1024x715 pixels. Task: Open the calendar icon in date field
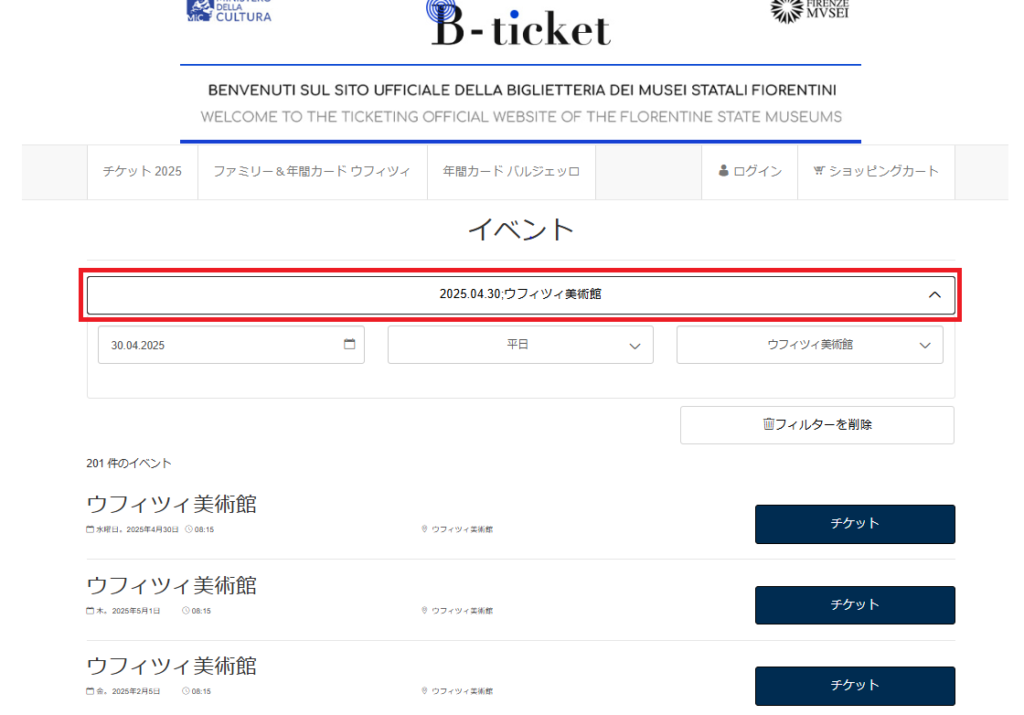tap(349, 344)
